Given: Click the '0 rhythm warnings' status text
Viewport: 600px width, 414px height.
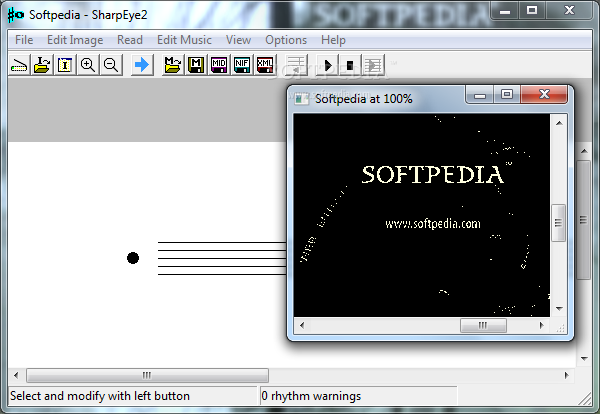Looking at the screenshot, I should pyautogui.click(x=311, y=396).
